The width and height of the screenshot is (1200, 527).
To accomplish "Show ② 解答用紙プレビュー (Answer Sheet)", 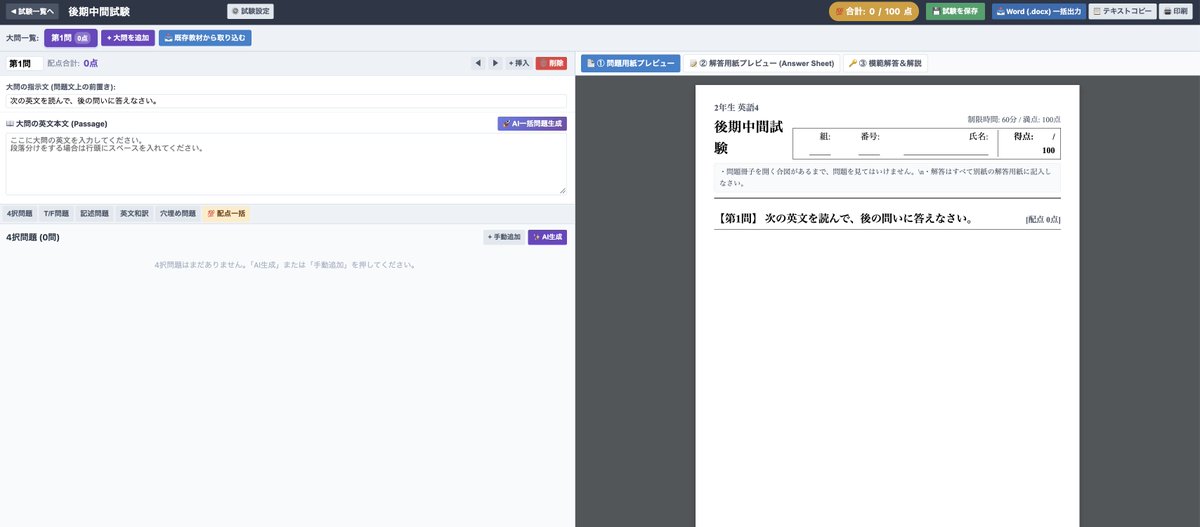I will [762, 63].
